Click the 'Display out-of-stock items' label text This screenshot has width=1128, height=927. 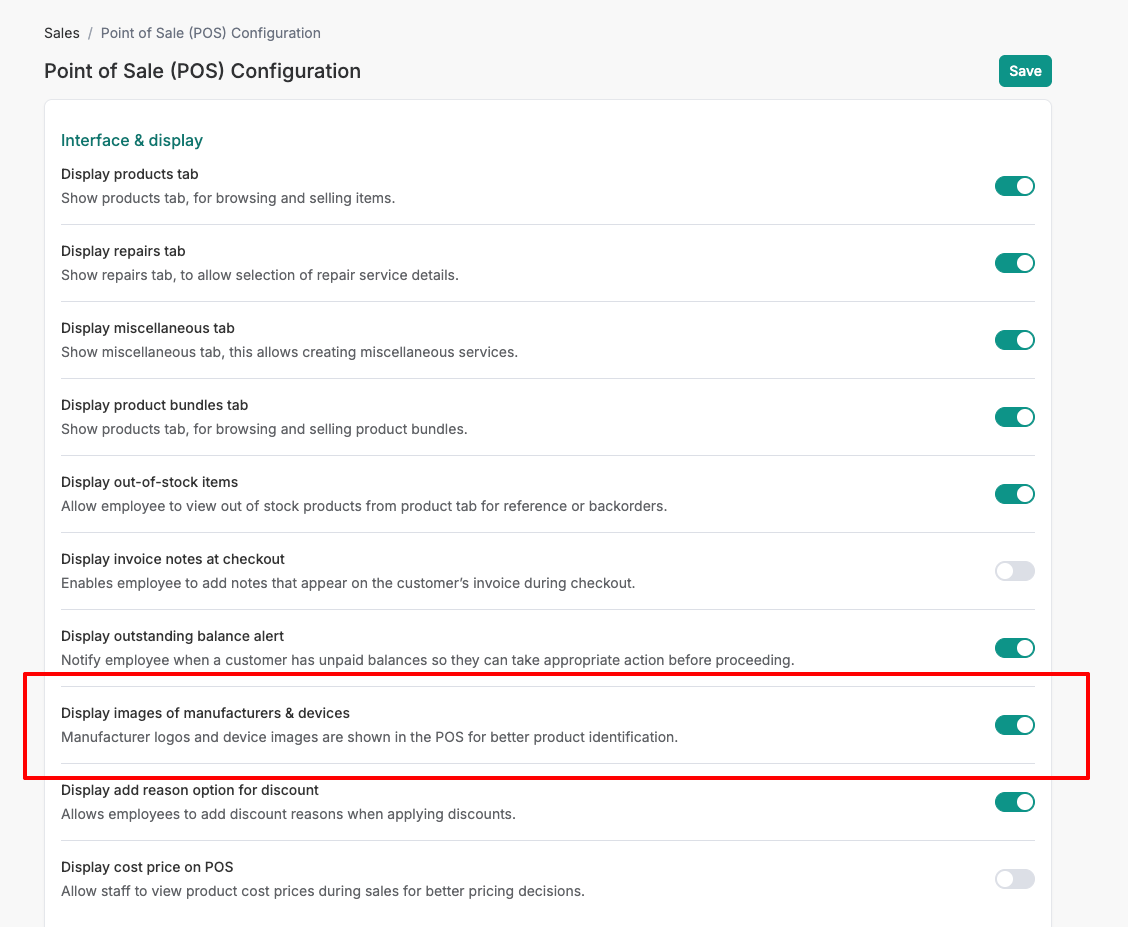149,482
